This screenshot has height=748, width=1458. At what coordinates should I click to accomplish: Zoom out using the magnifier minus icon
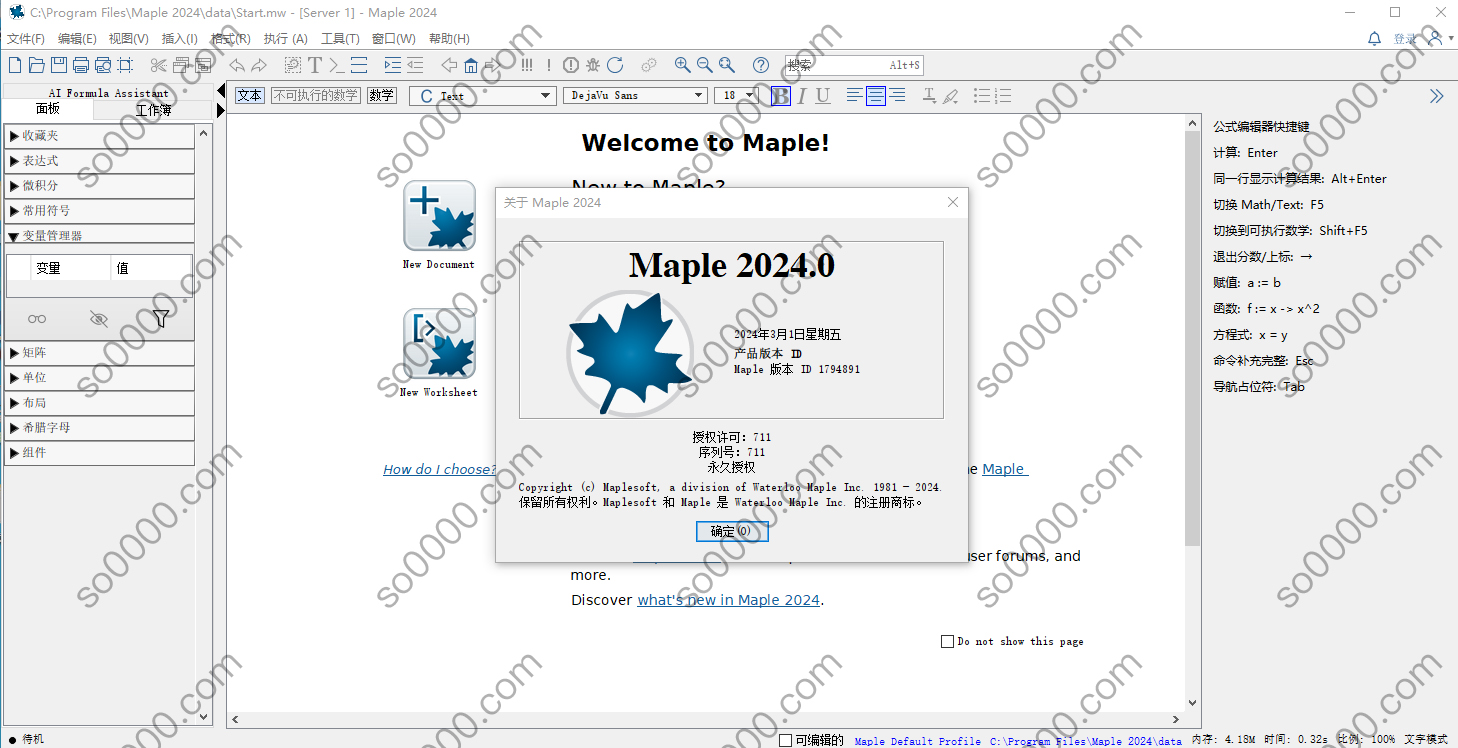(705, 65)
